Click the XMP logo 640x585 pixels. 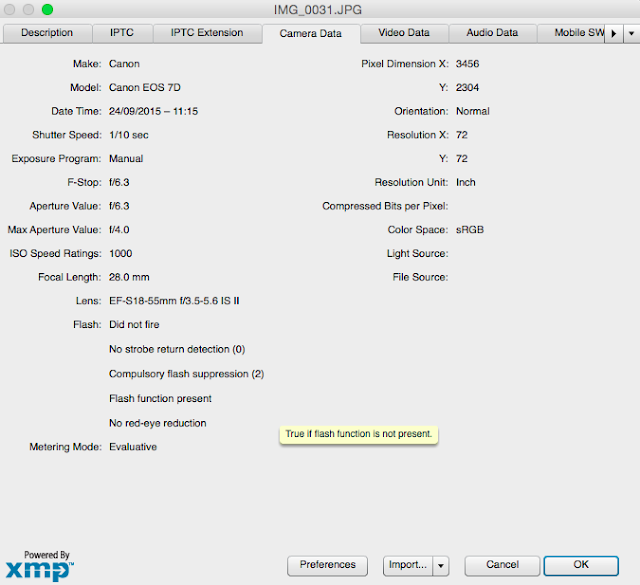point(40,566)
